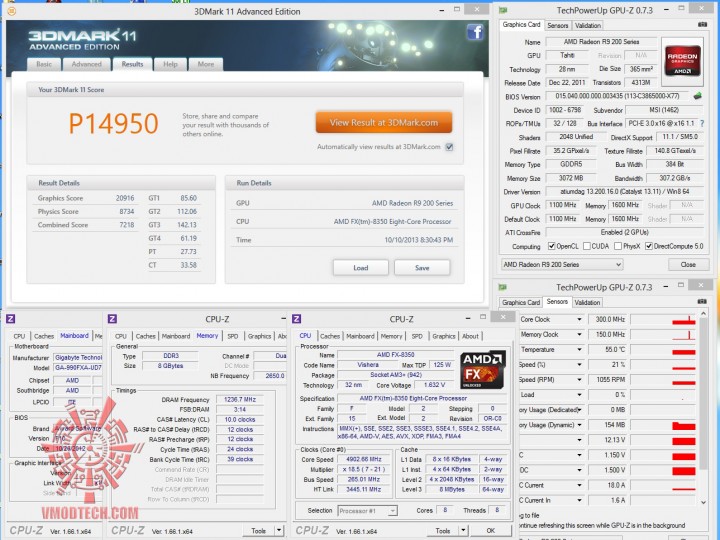Click the bus interface question mark icon
Image resolution: width=720 pixels, height=540 pixels.
click(x=702, y=124)
